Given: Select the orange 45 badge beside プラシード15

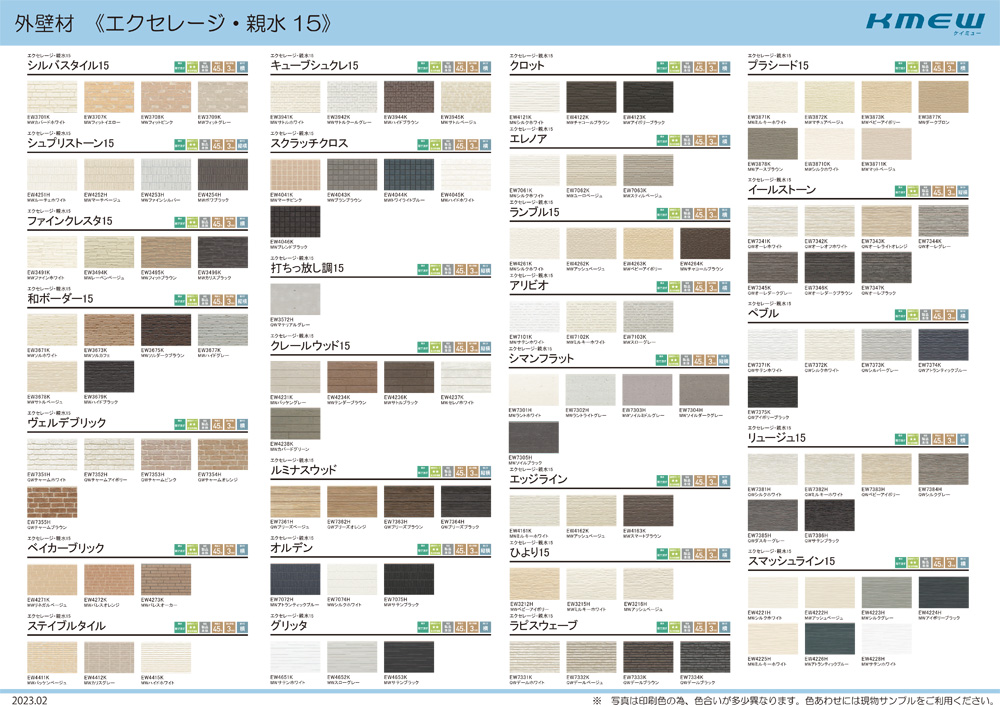Looking at the screenshot, I should click(938, 67).
